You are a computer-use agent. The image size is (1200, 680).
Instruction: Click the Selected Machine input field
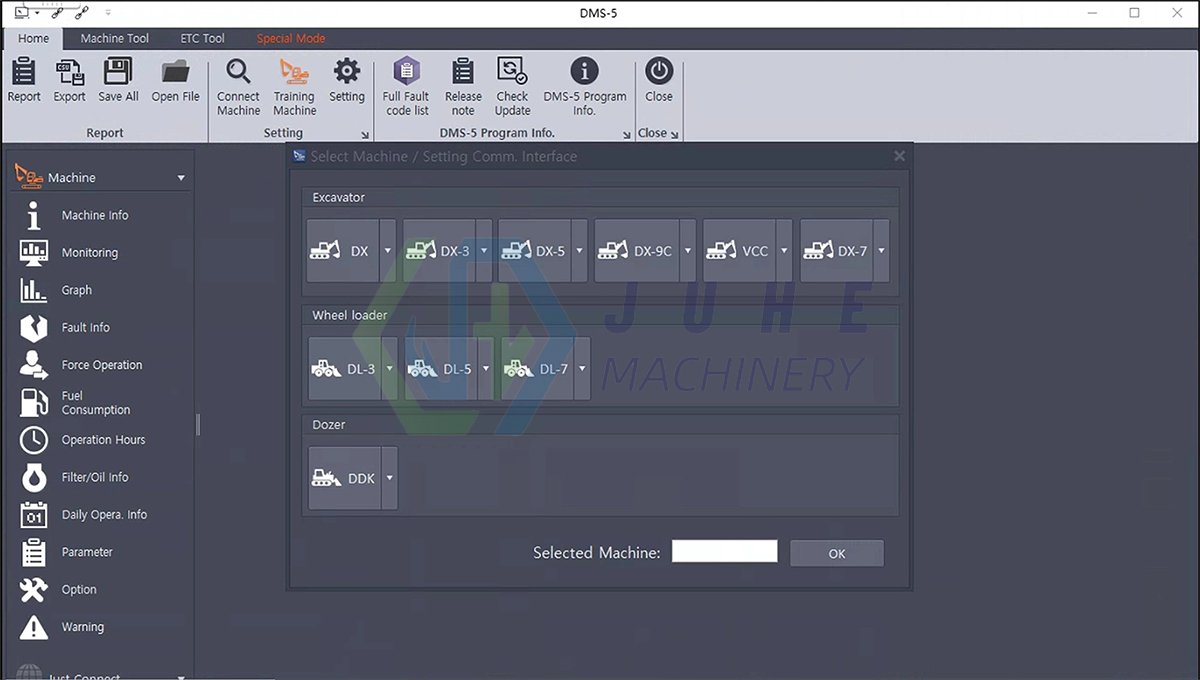[724, 551]
